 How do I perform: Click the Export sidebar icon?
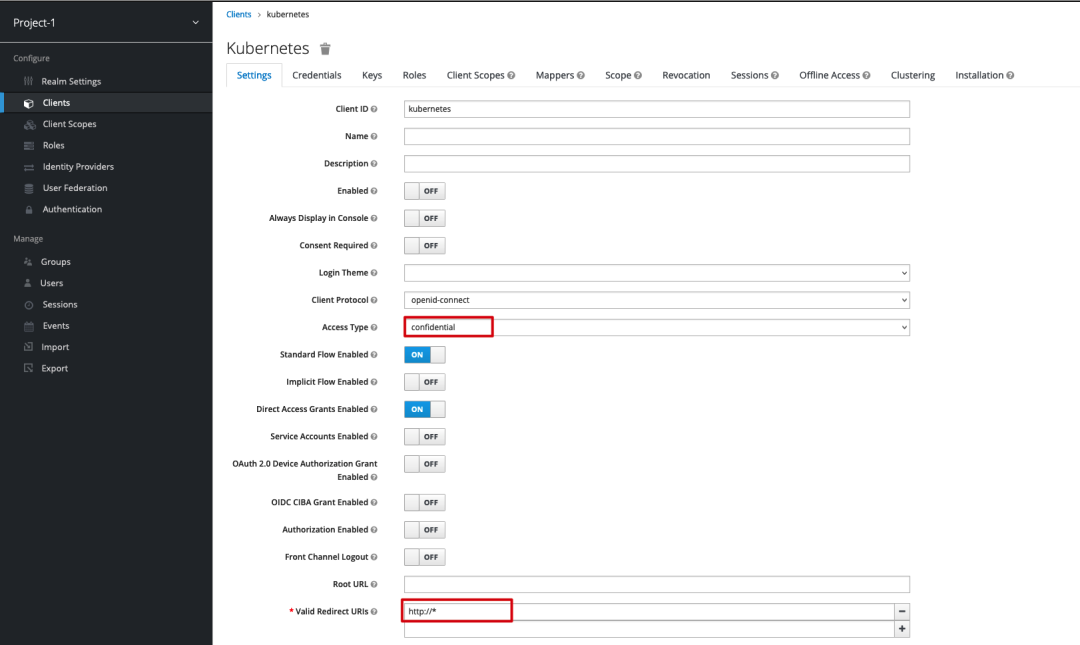[28, 369]
